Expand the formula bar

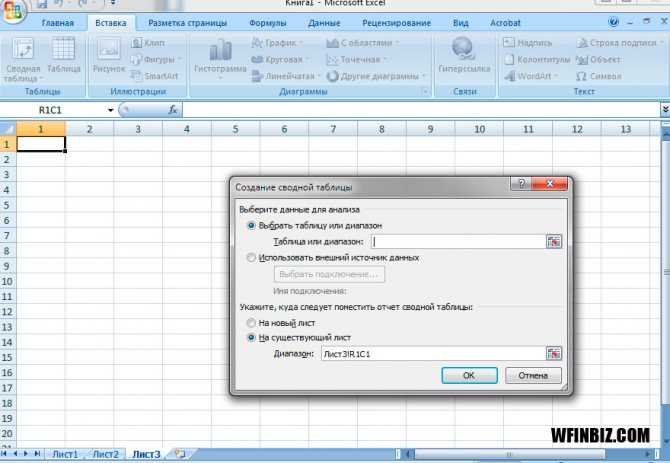coord(665,110)
